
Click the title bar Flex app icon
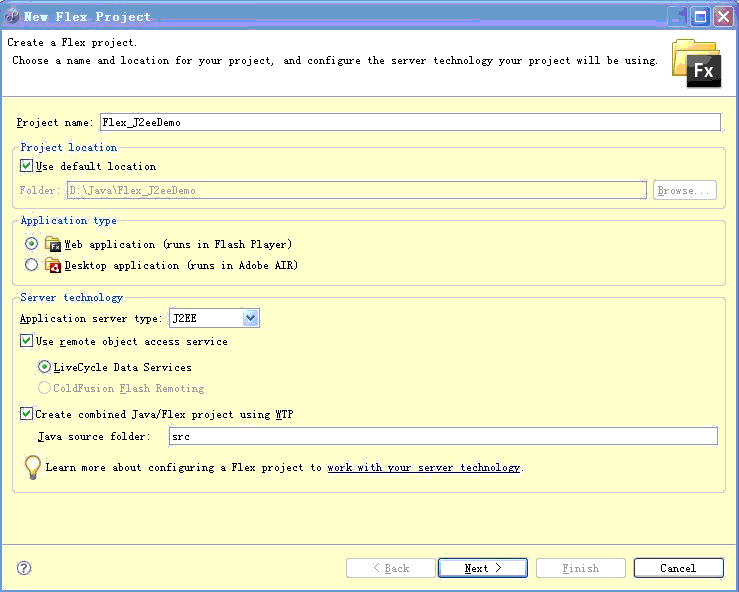pos(11,16)
